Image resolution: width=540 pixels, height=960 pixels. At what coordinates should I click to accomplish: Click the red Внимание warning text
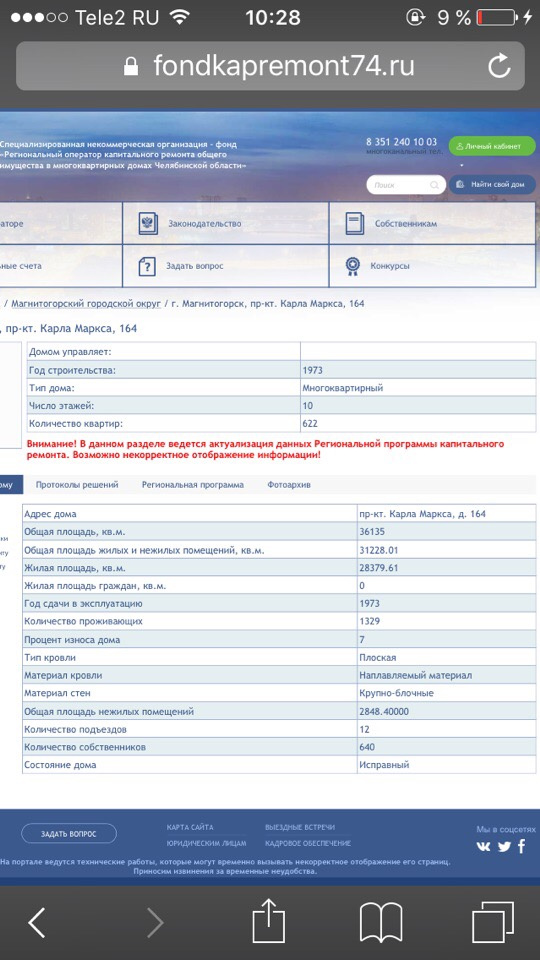tap(265, 449)
